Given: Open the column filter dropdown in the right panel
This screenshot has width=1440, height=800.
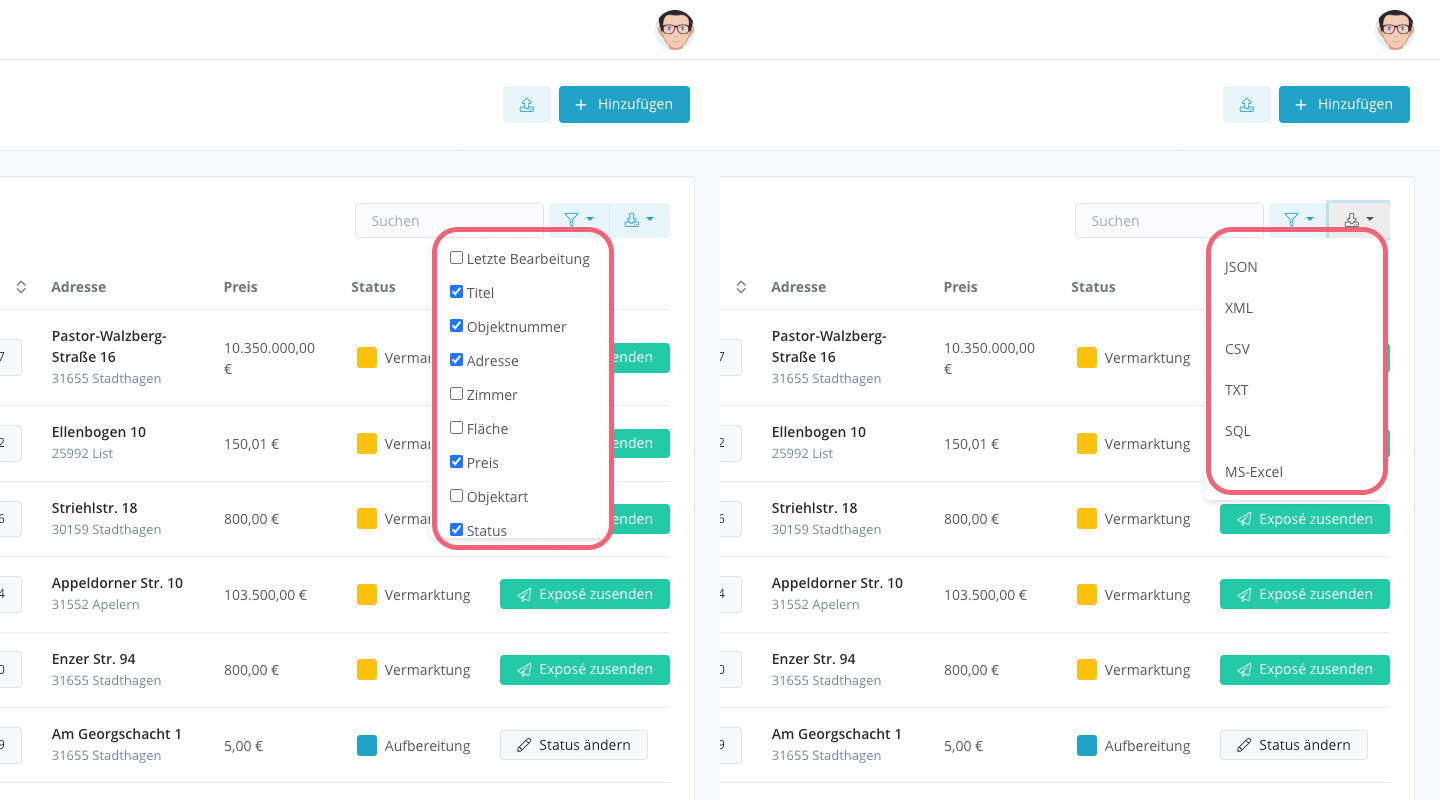Looking at the screenshot, I should coord(1298,220).
